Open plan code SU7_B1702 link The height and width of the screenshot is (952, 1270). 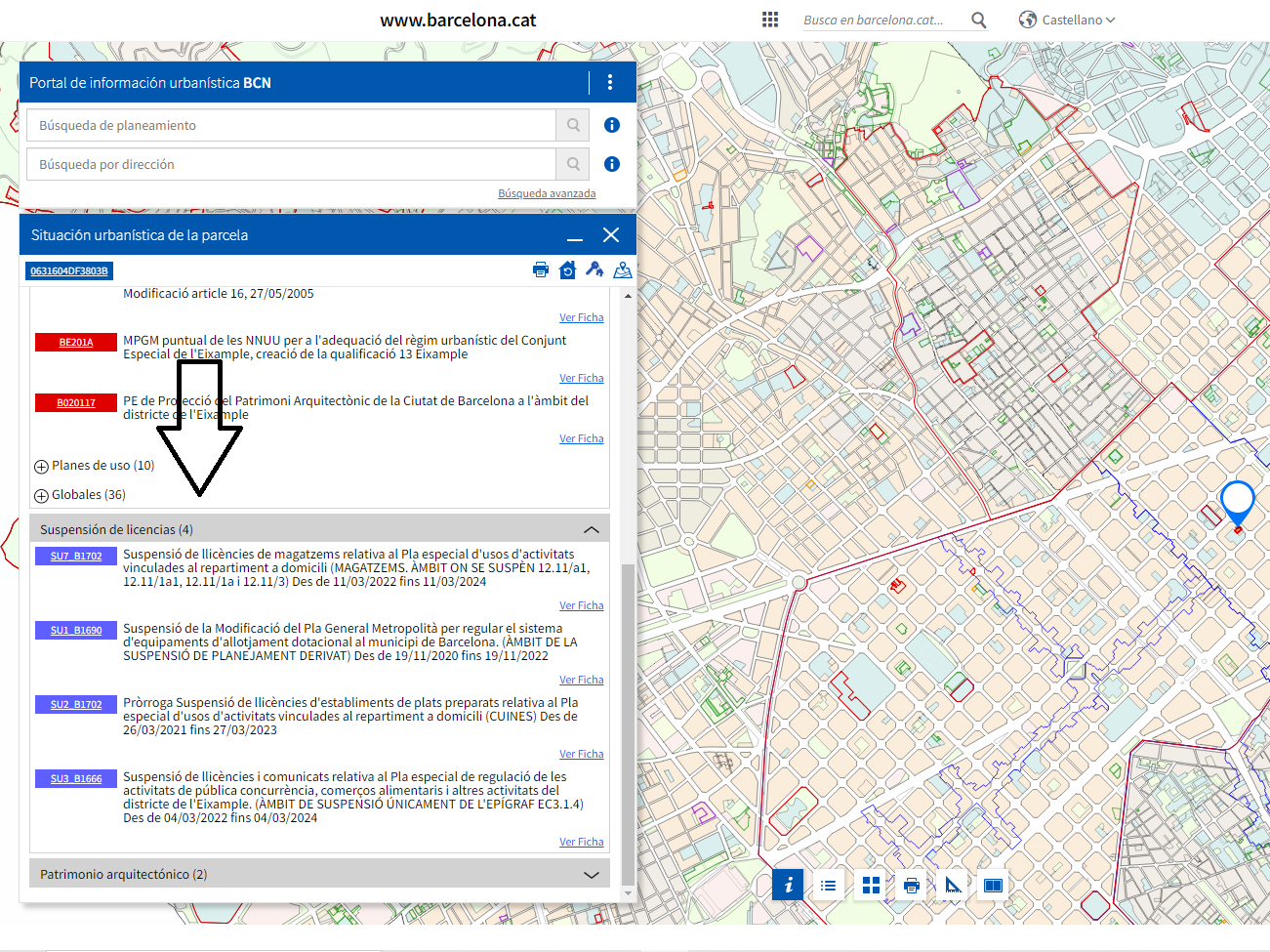[76, 557]
